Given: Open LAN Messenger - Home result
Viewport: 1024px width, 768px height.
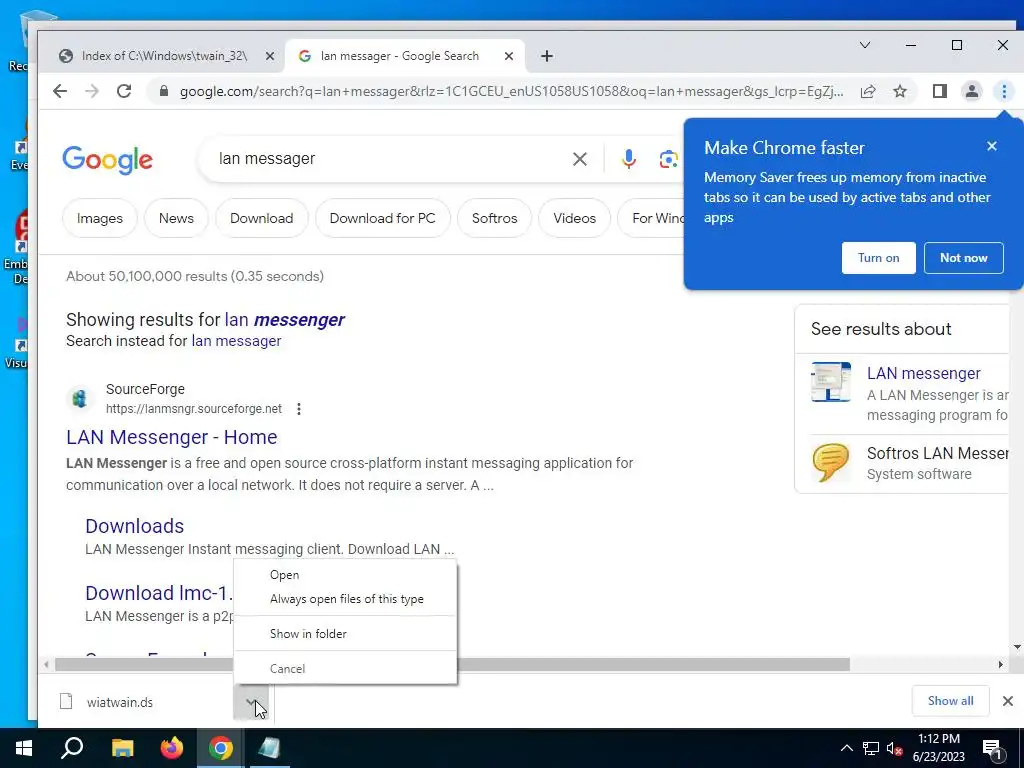Looking at the screenshot, I should (172, 437).
